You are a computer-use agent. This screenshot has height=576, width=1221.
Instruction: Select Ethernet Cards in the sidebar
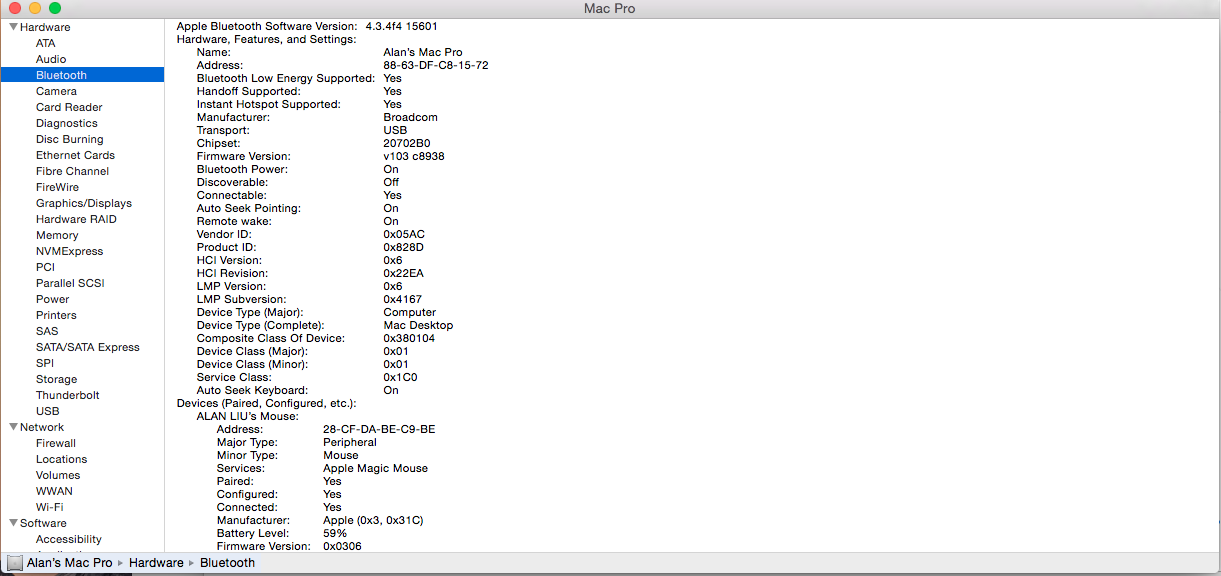pyautogui.click(x=75, y=155)
